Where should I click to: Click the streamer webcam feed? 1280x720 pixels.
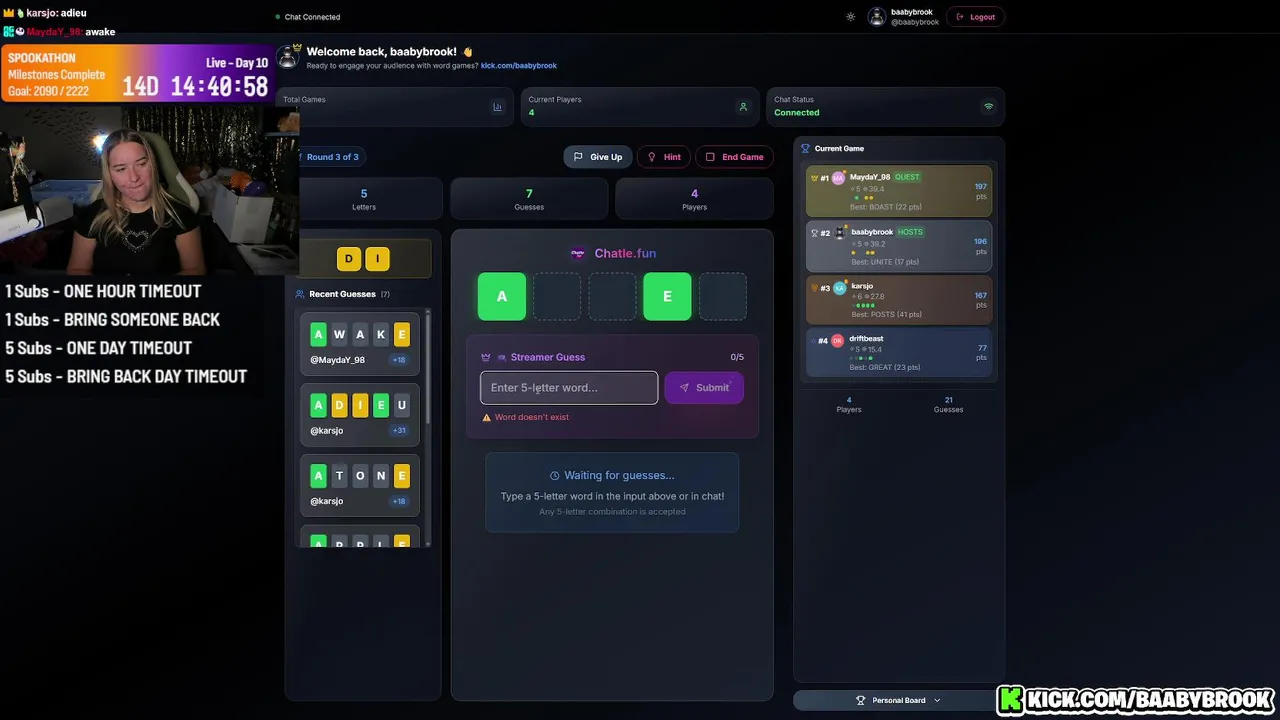pos(150,190)
